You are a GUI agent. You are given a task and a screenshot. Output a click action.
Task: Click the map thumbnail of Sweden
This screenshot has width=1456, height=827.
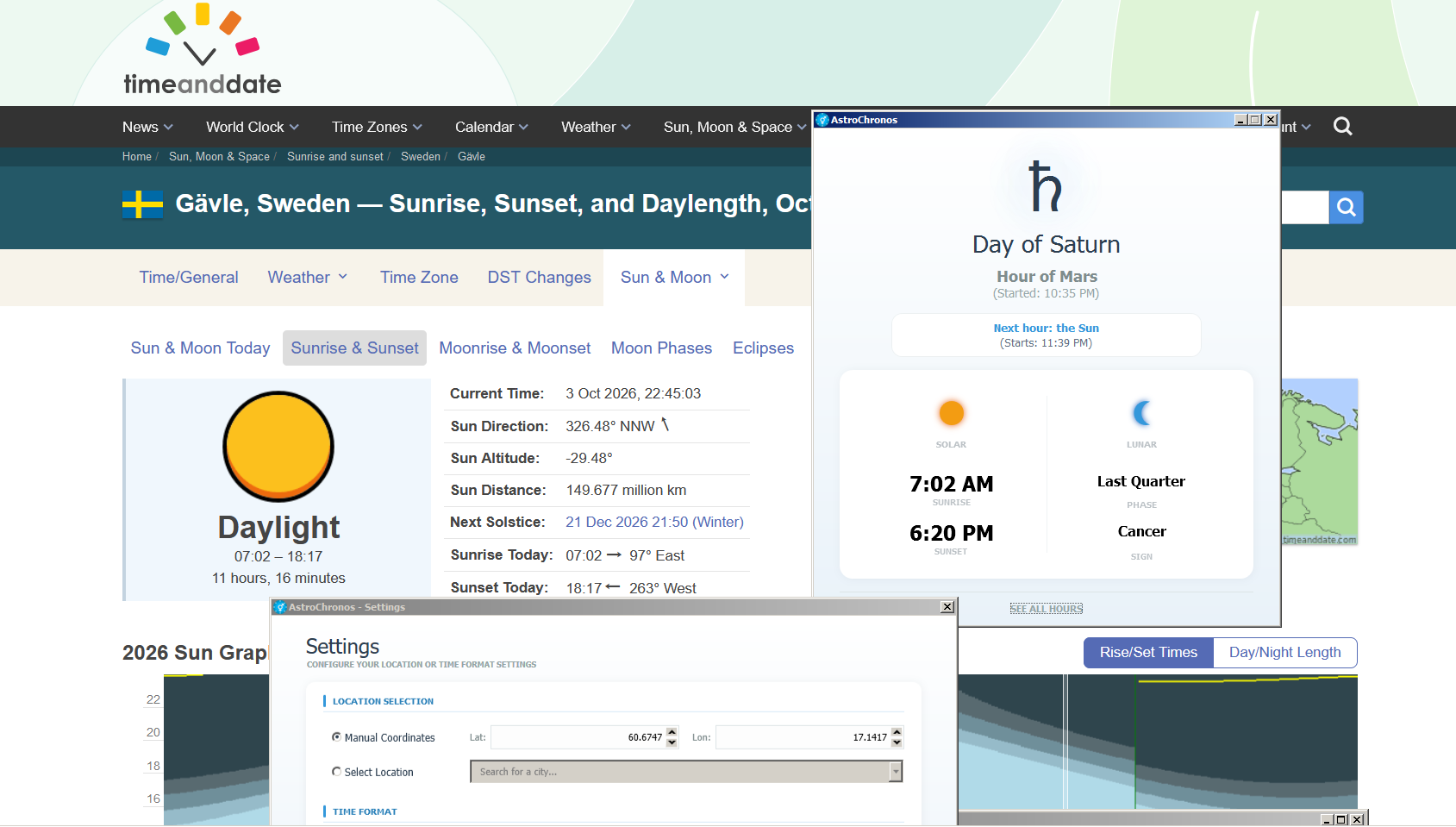(1319, 462)
